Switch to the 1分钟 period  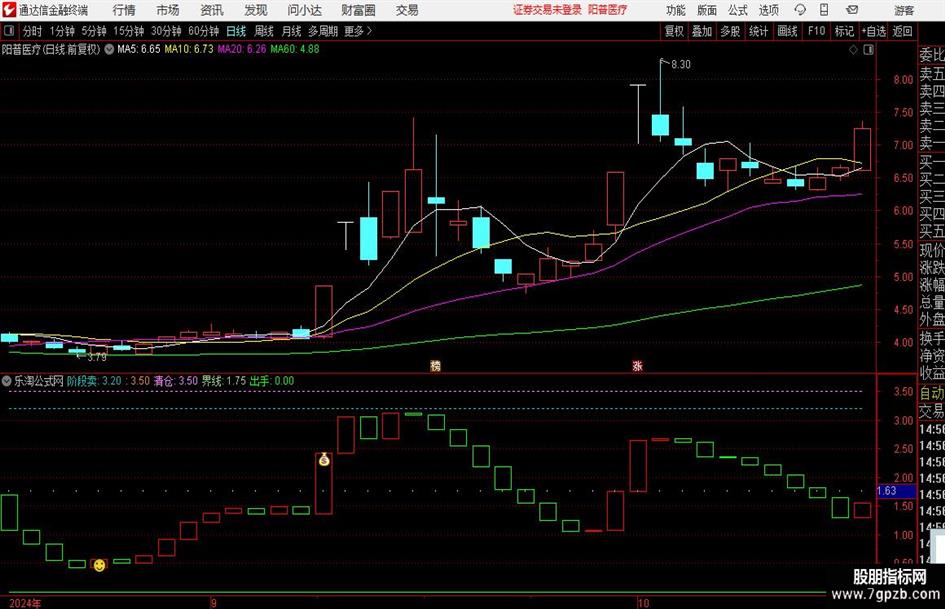point(61,31)
